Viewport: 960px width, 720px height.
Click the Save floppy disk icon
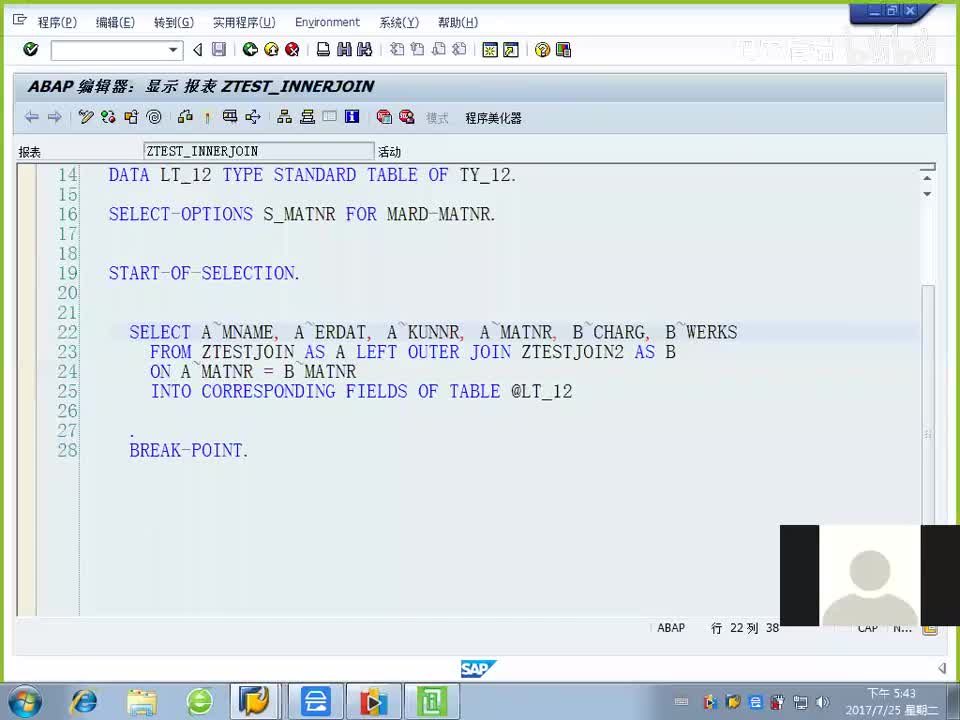click(x=219, y=49)
